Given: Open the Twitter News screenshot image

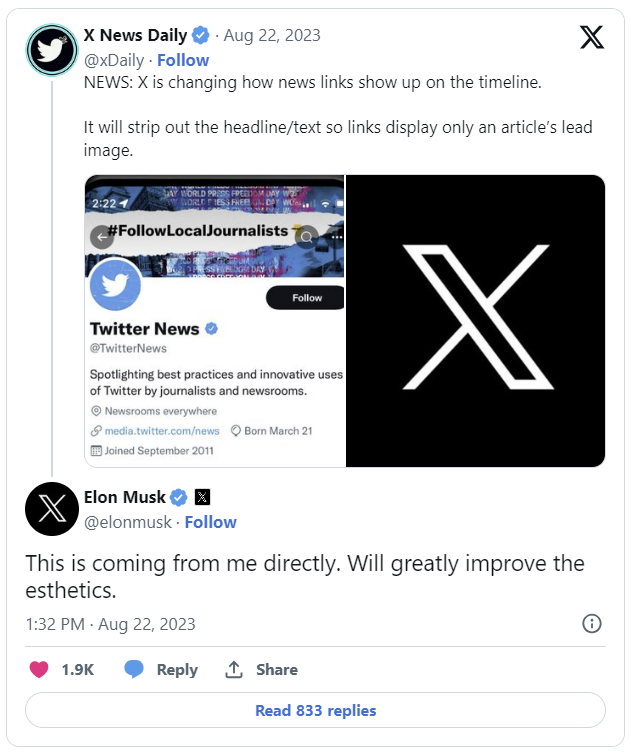Looking at the screenshot, I should [215, 321].
